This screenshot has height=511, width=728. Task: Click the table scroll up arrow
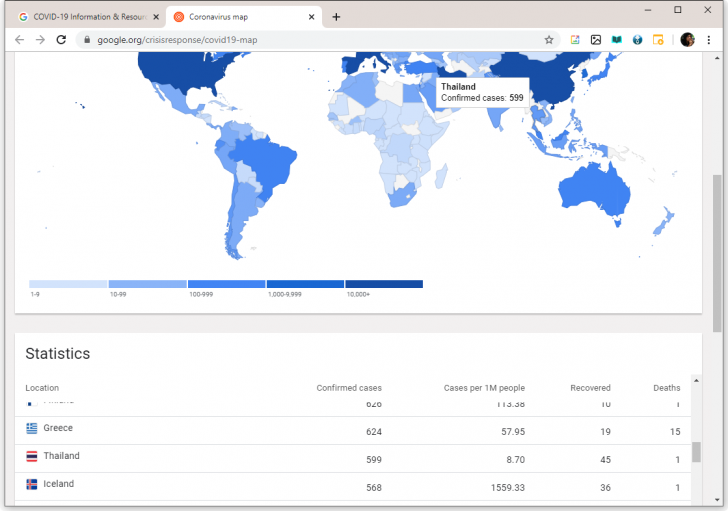(x=696, y=381)
